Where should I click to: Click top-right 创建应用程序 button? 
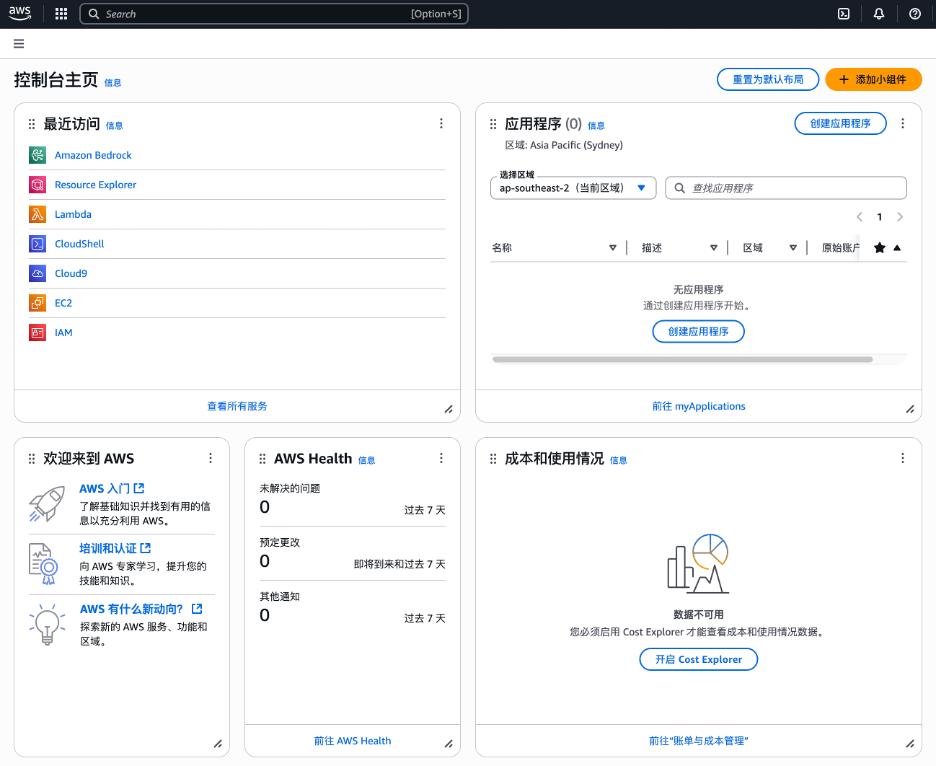coord(840,124)
